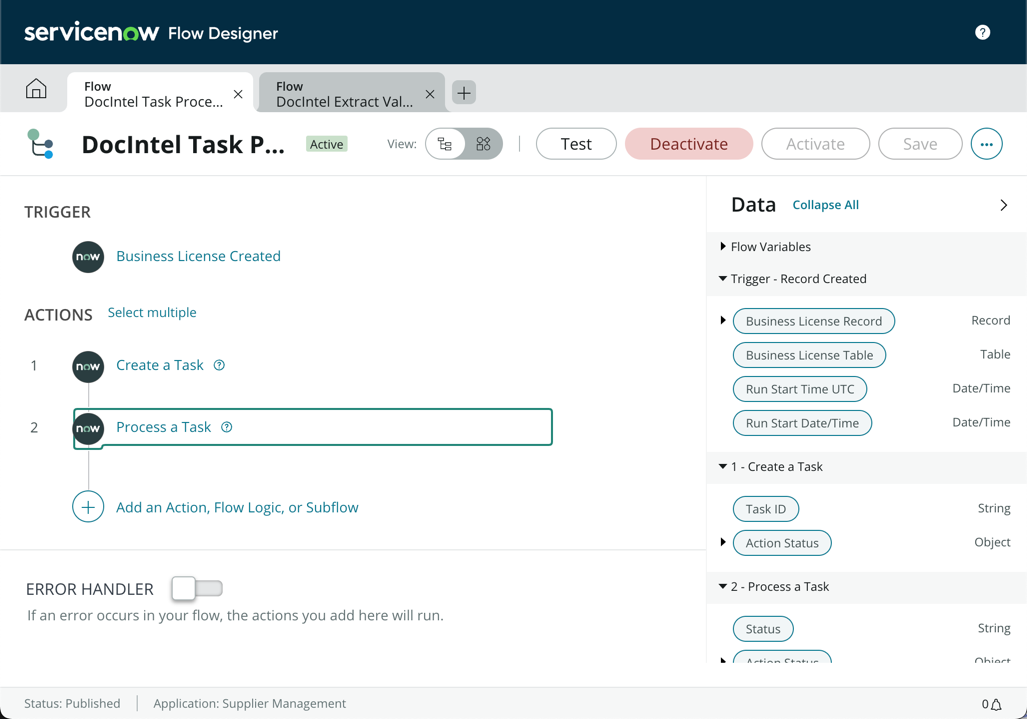Open the help question mark icon
This screenshot has width=1027, height=719.
coord(982,32)
